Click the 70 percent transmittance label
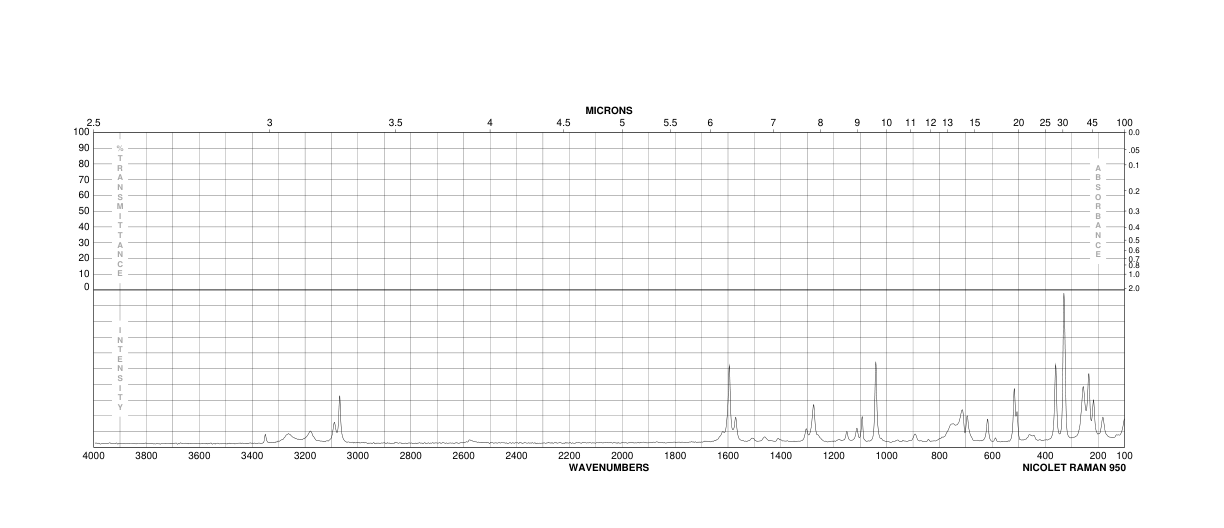The height and width of the screenshot is (528, 1224). click(84, 179)
